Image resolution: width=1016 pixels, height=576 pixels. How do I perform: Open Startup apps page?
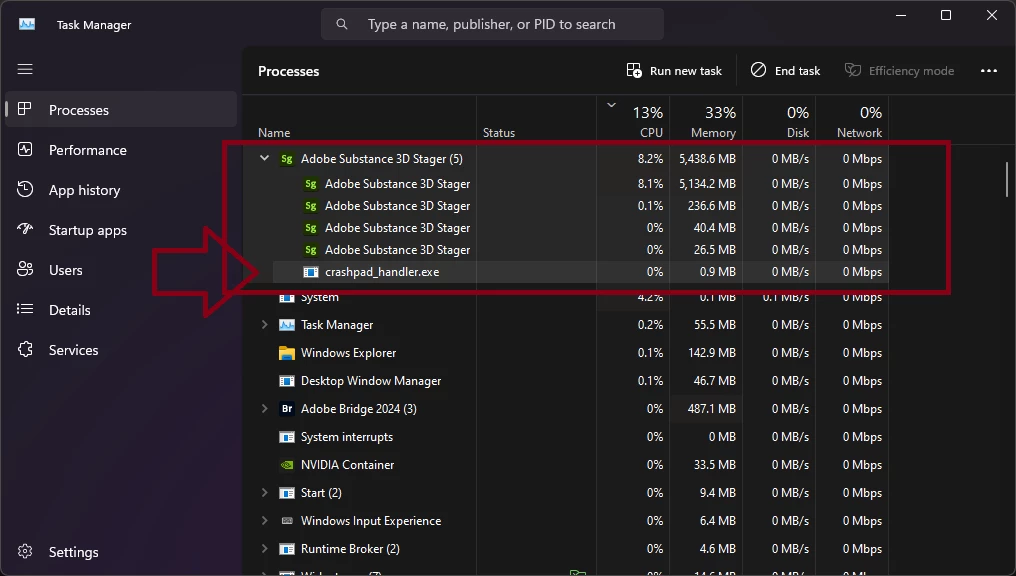[121, 230]
